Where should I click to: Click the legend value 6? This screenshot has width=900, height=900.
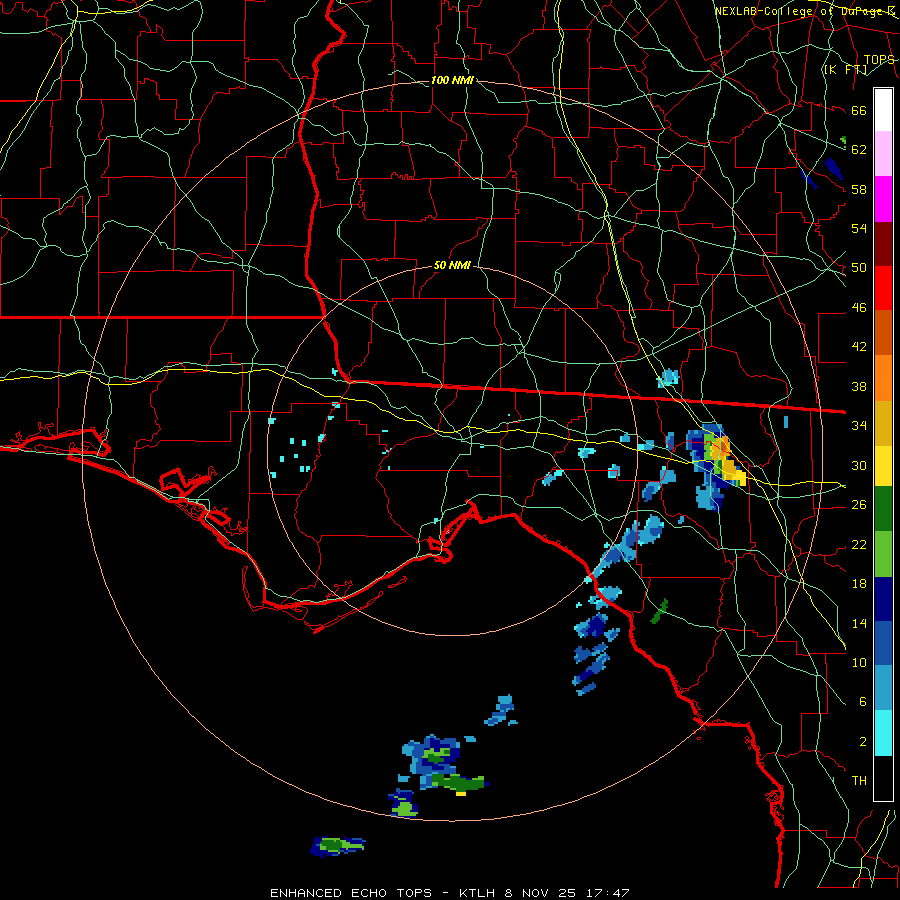[862, 701]
